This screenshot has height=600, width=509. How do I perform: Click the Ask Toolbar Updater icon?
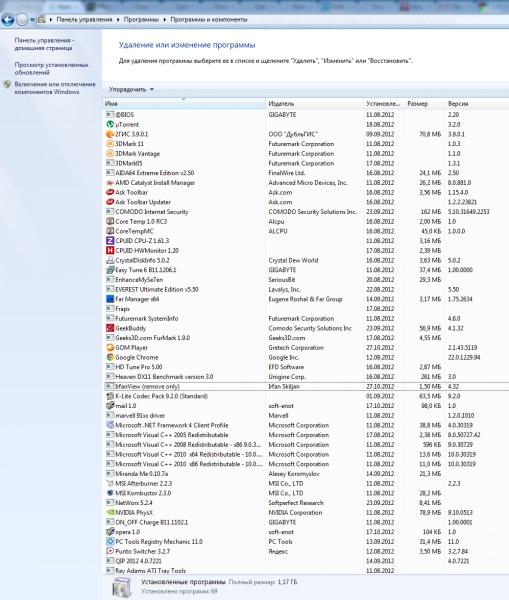click(x=110, y=202)
